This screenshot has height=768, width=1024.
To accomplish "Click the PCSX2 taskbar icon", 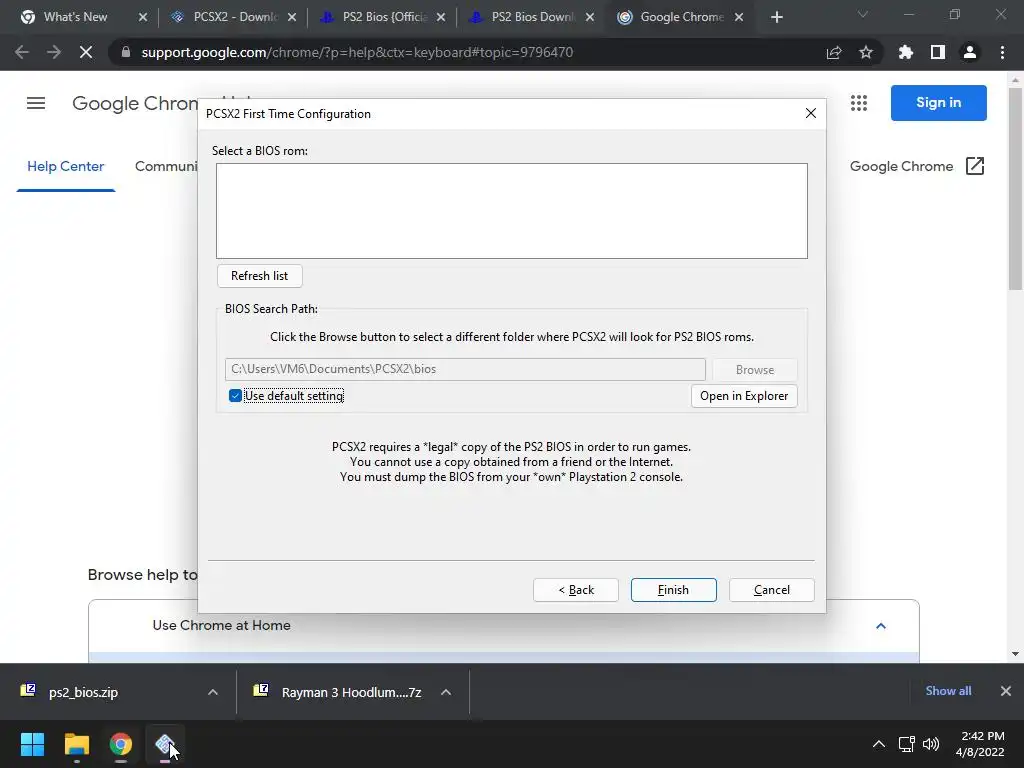I will tap(165, 744).
